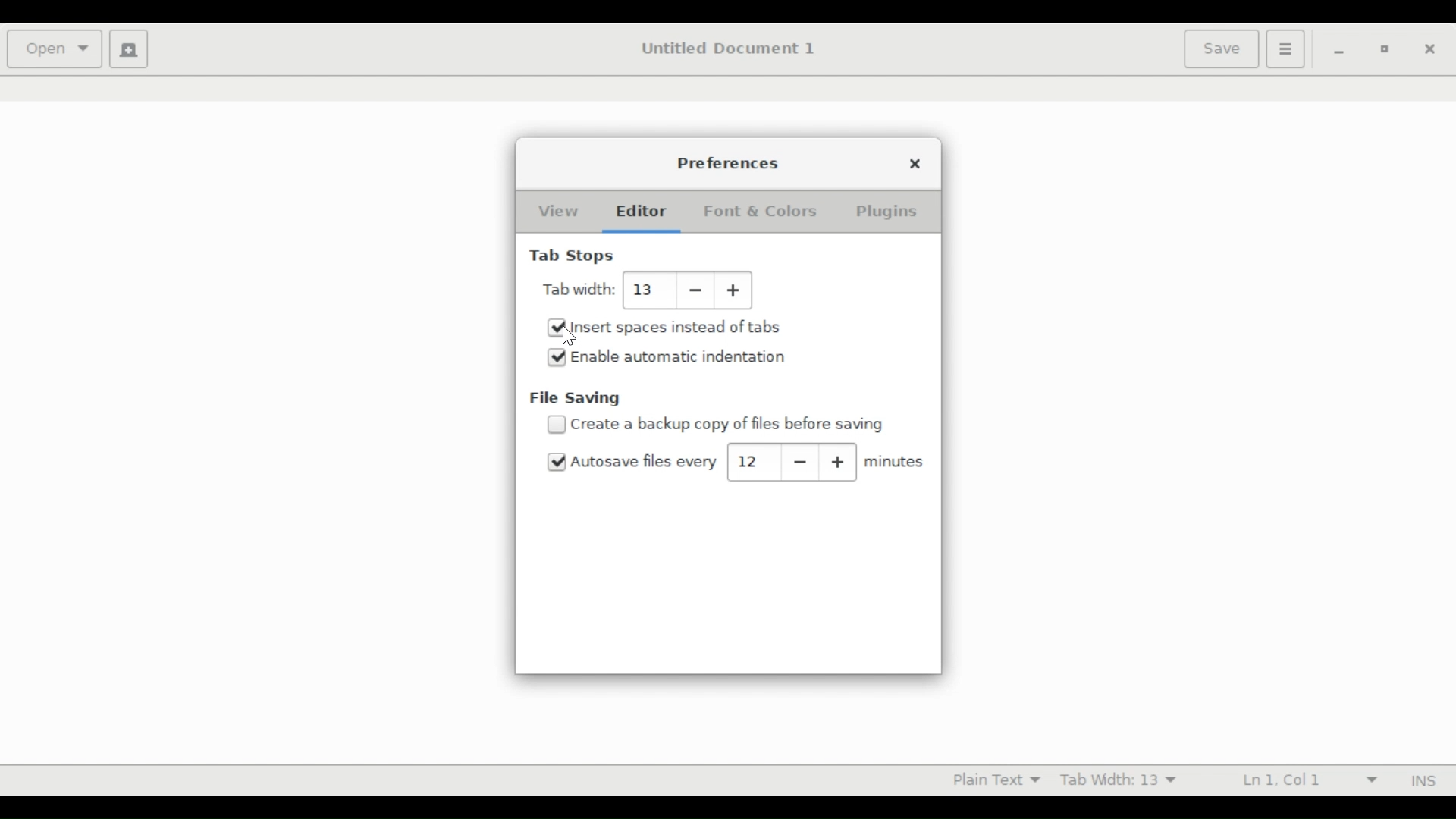Create a new document icon
This screenshot has width=1456, height=819.
[x=129, y=49]
